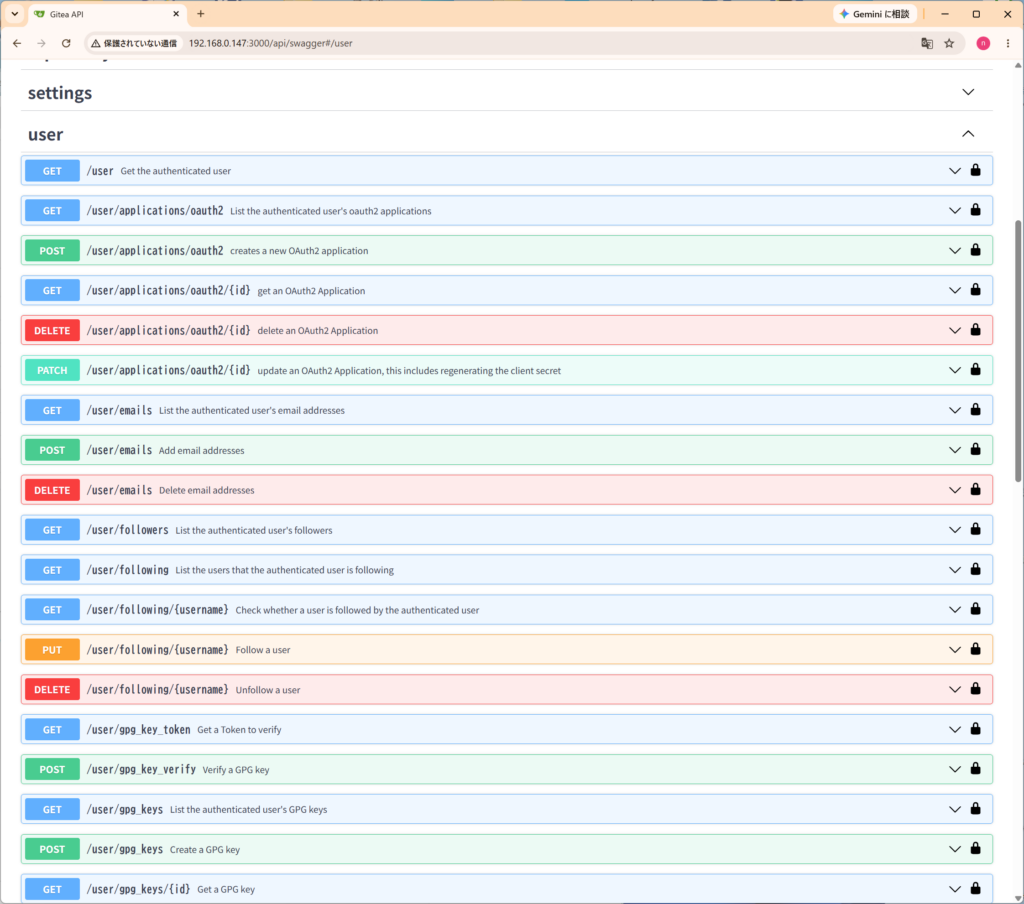
Task: Click PATCH button for /user/applications/oauth2/{id}
Action: (52, 370)
